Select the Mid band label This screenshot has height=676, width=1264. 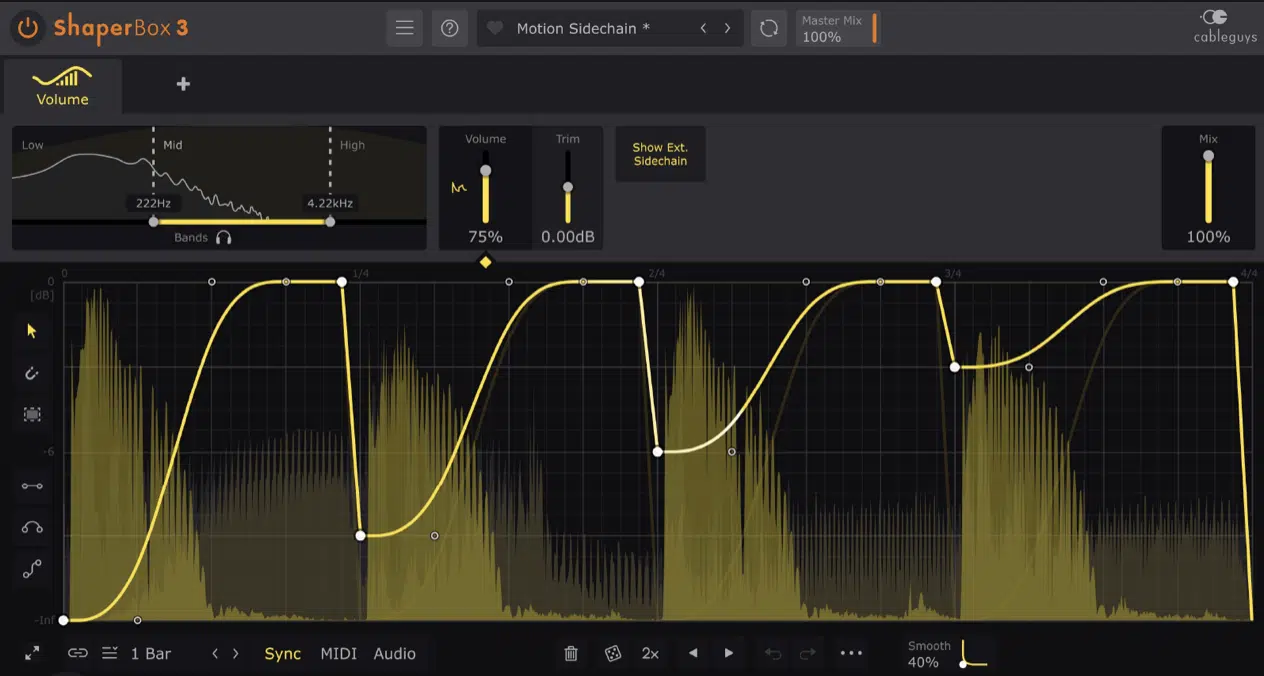coord(173,145)
